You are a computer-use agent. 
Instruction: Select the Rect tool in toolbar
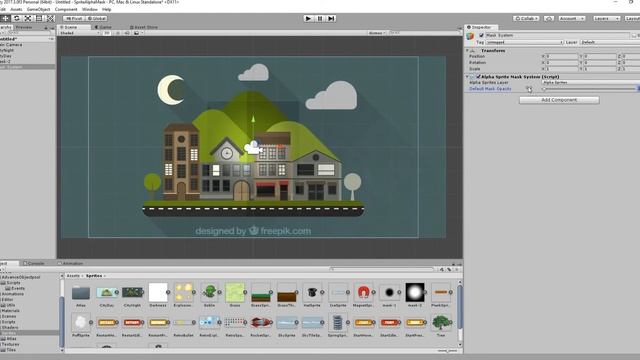coord(39,18)
